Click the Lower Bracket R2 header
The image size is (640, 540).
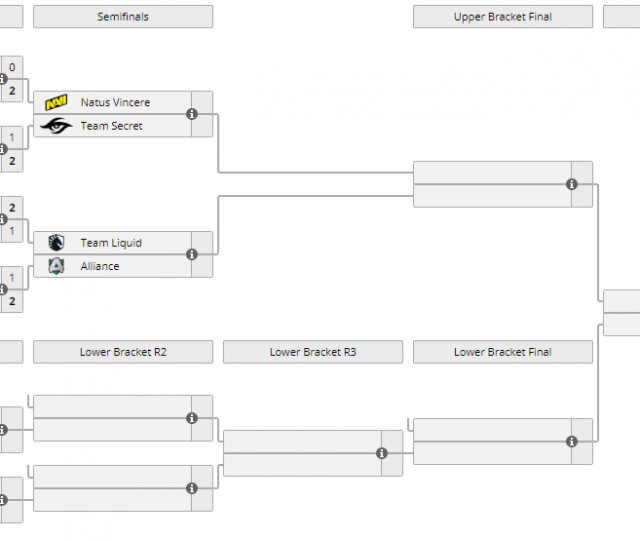[123, 352]
